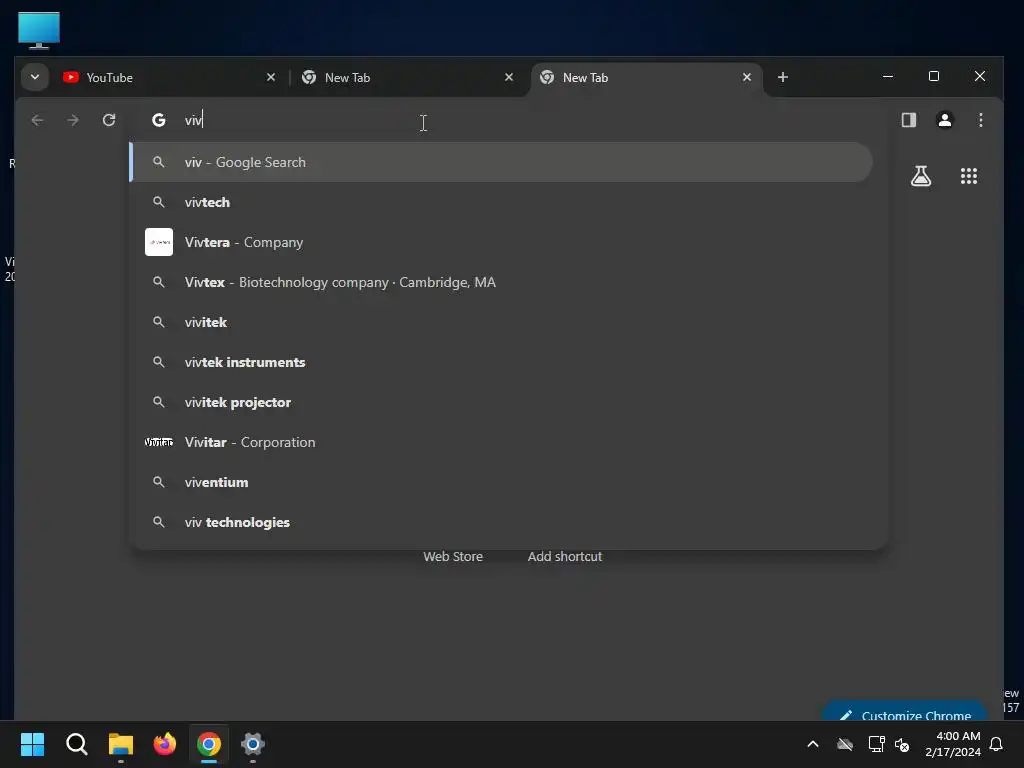Image resolution: width=1024 pixels, height=768 pixels.
Task: Go forward with the arrow button
Action: [x=73, y=120]
